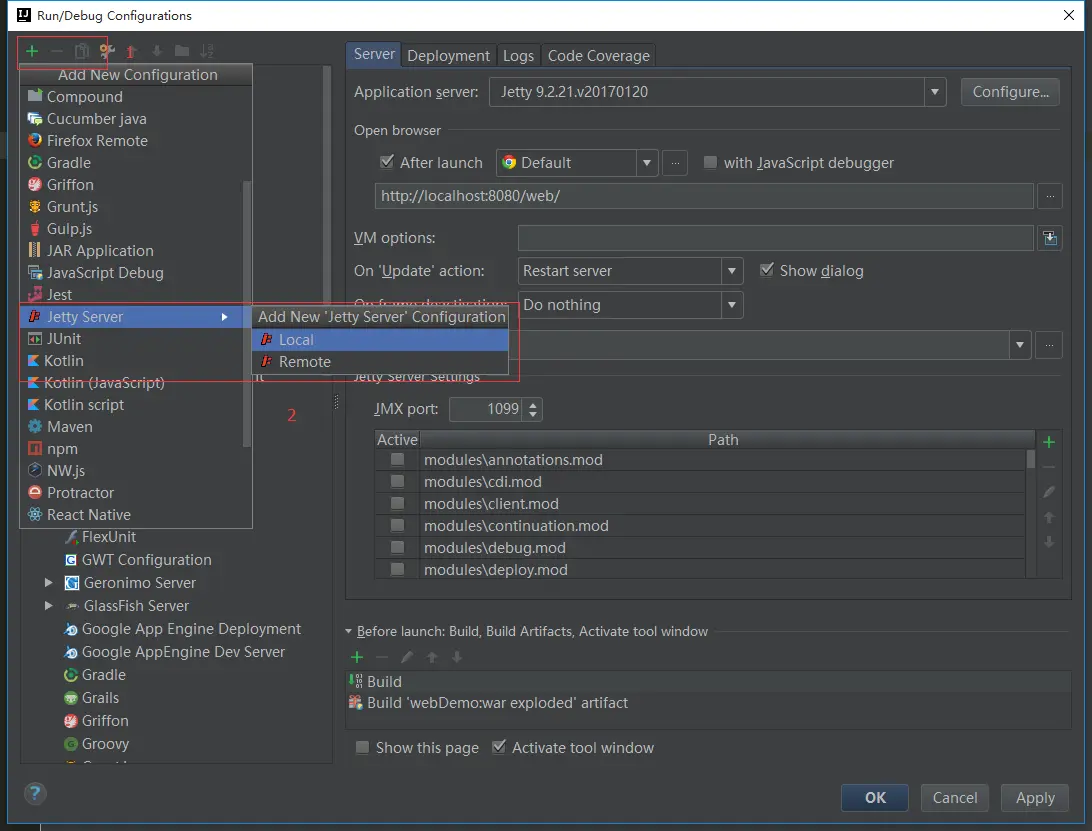
Task: Click the pencil edit icon beside the modules table
Action: 1049,492
